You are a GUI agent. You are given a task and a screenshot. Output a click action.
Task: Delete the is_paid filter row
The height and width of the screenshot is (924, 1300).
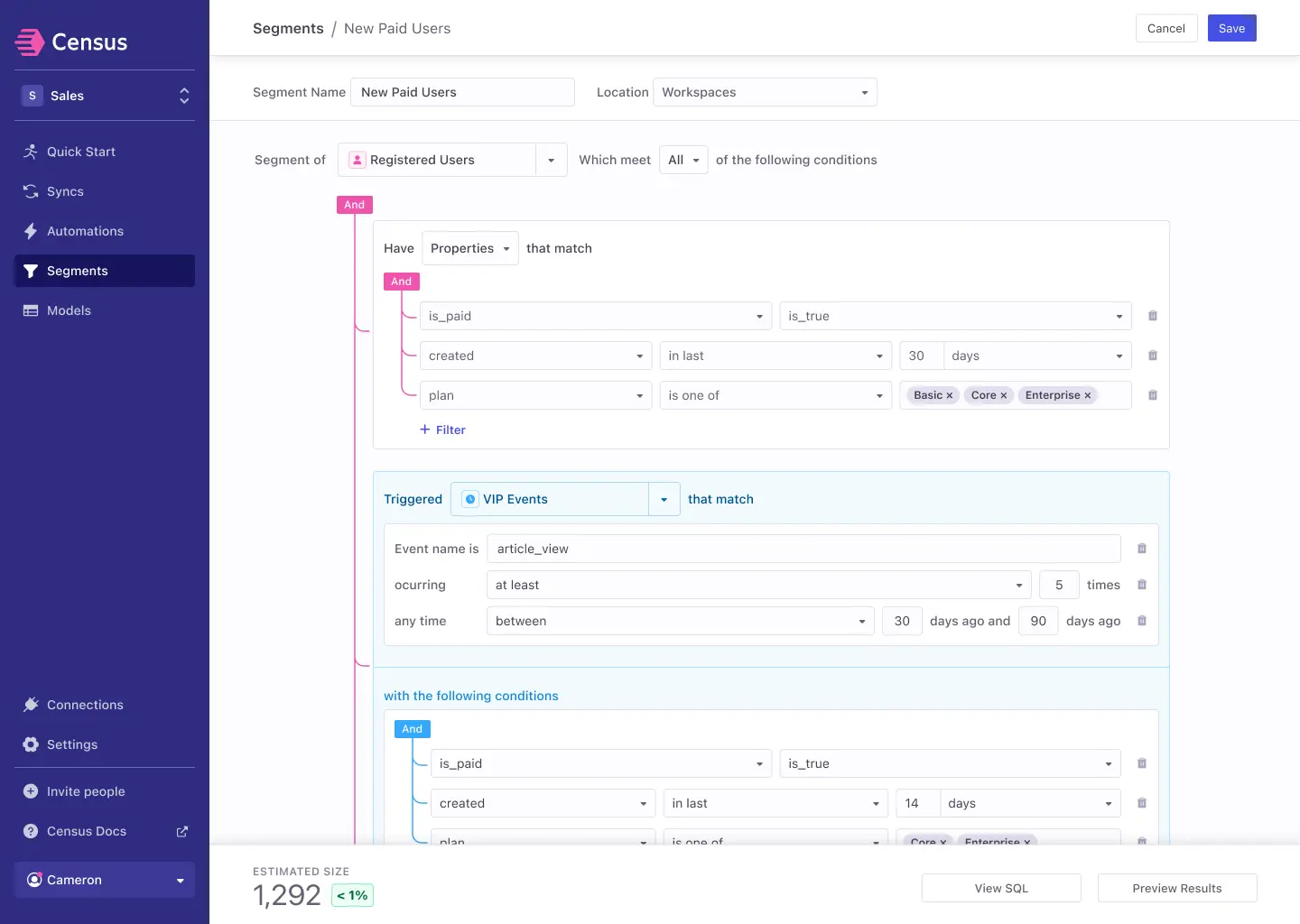pyautogui.click(x=1152, y=316)
